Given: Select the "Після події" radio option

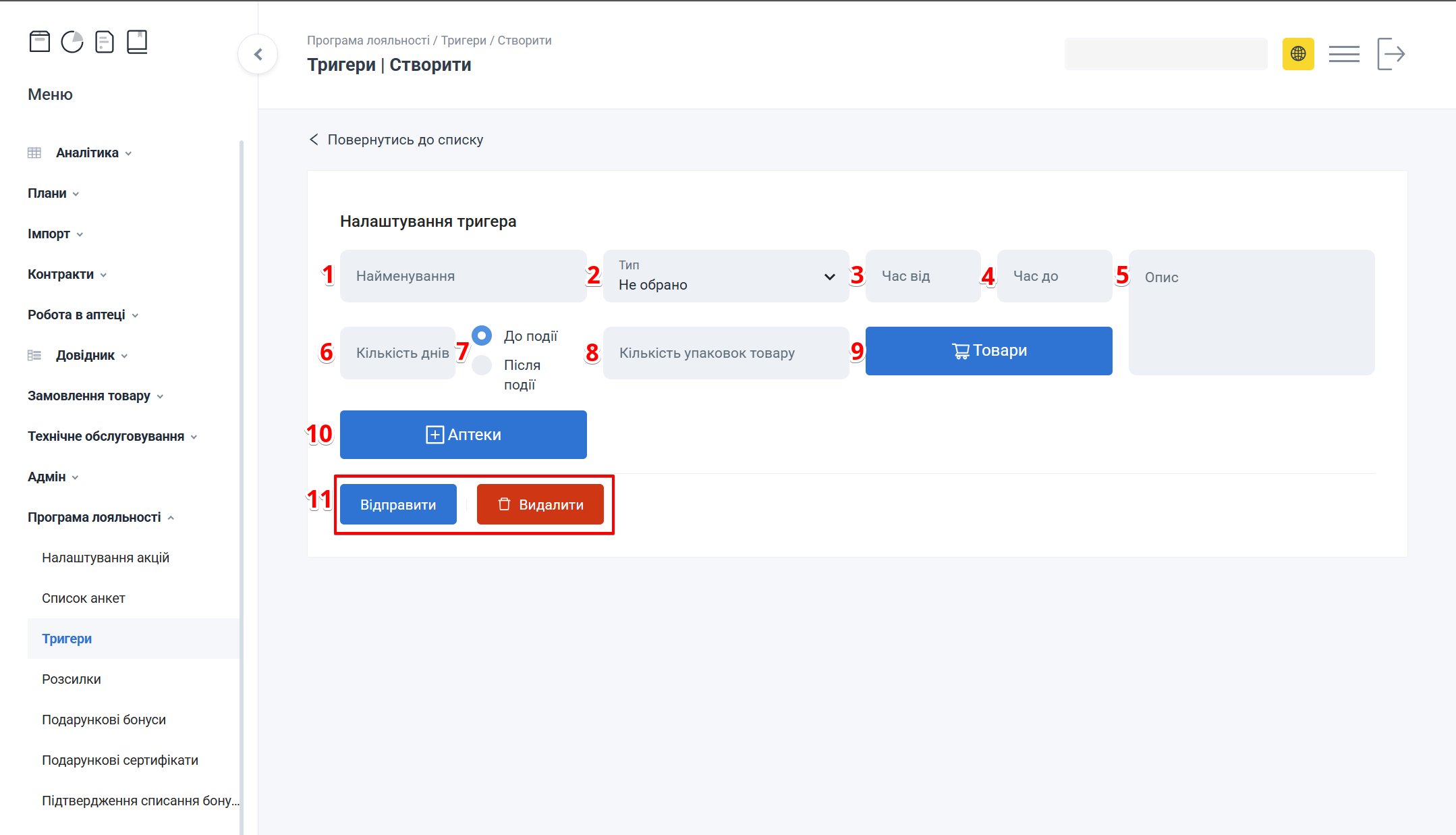Looking at the screenshot, I should [x=482, y=365].
